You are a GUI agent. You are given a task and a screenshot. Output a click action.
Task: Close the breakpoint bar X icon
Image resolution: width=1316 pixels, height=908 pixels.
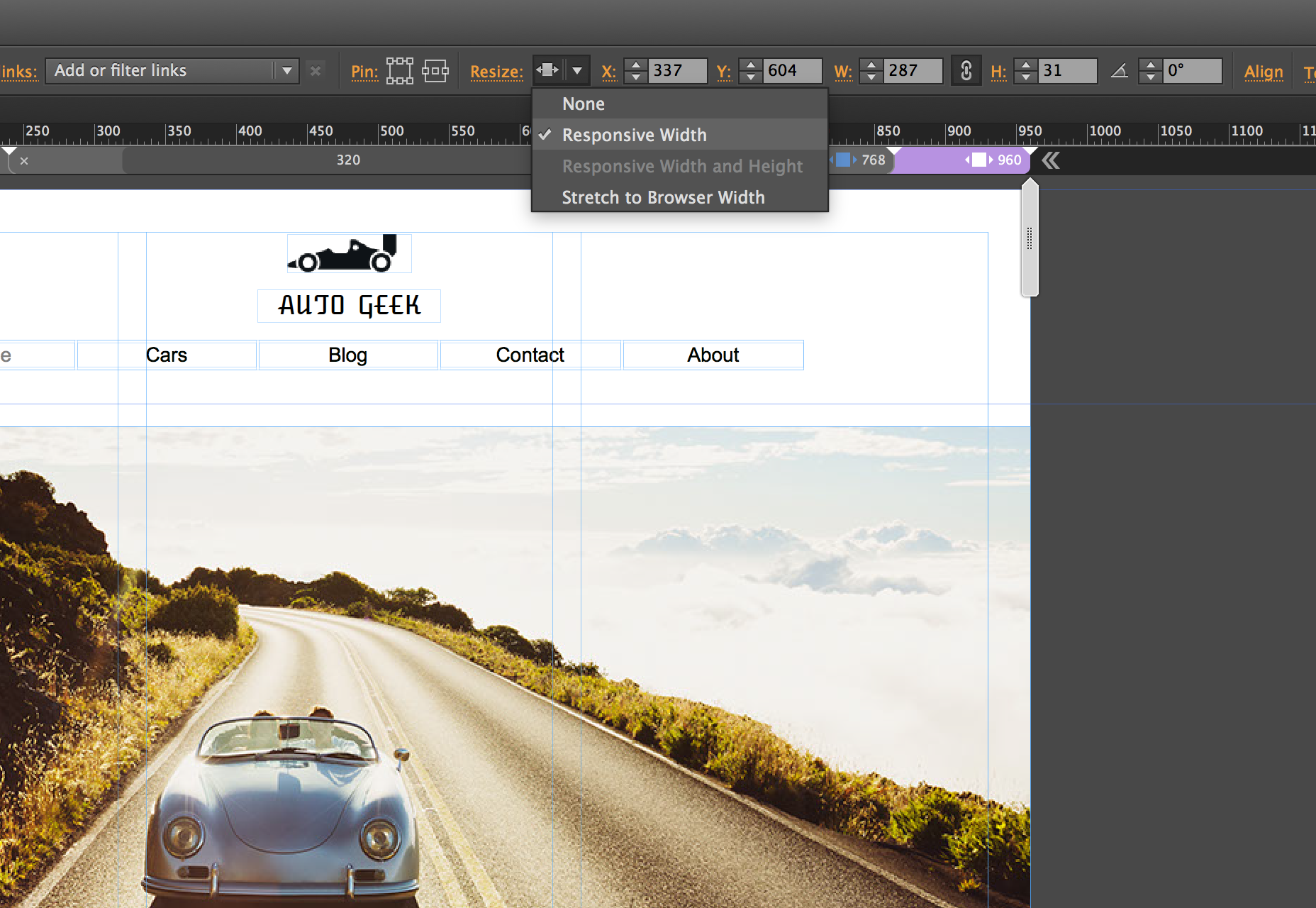click(24, 161)
